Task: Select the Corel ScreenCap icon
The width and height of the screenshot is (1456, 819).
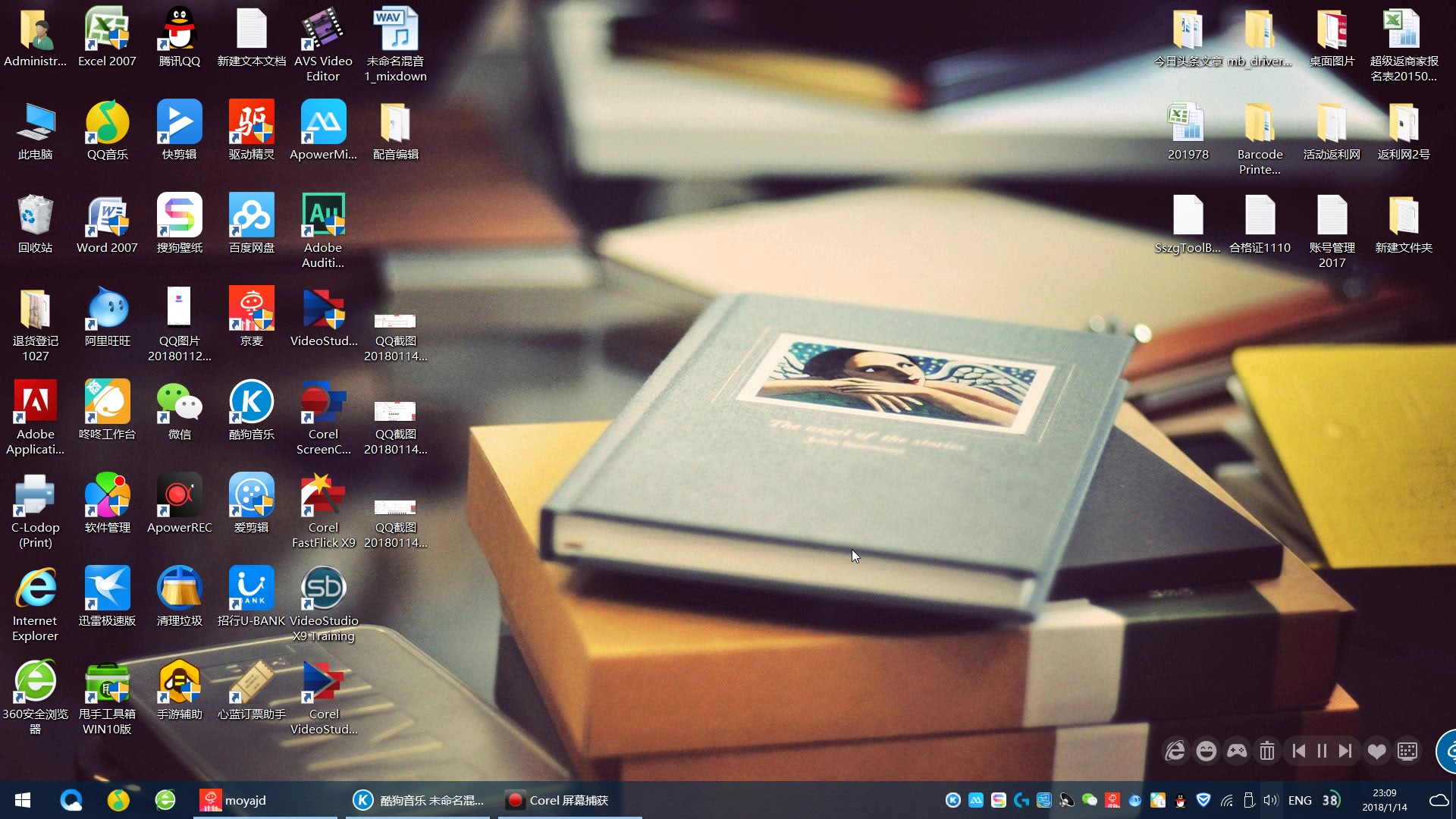Action: [x=323, y=419]
